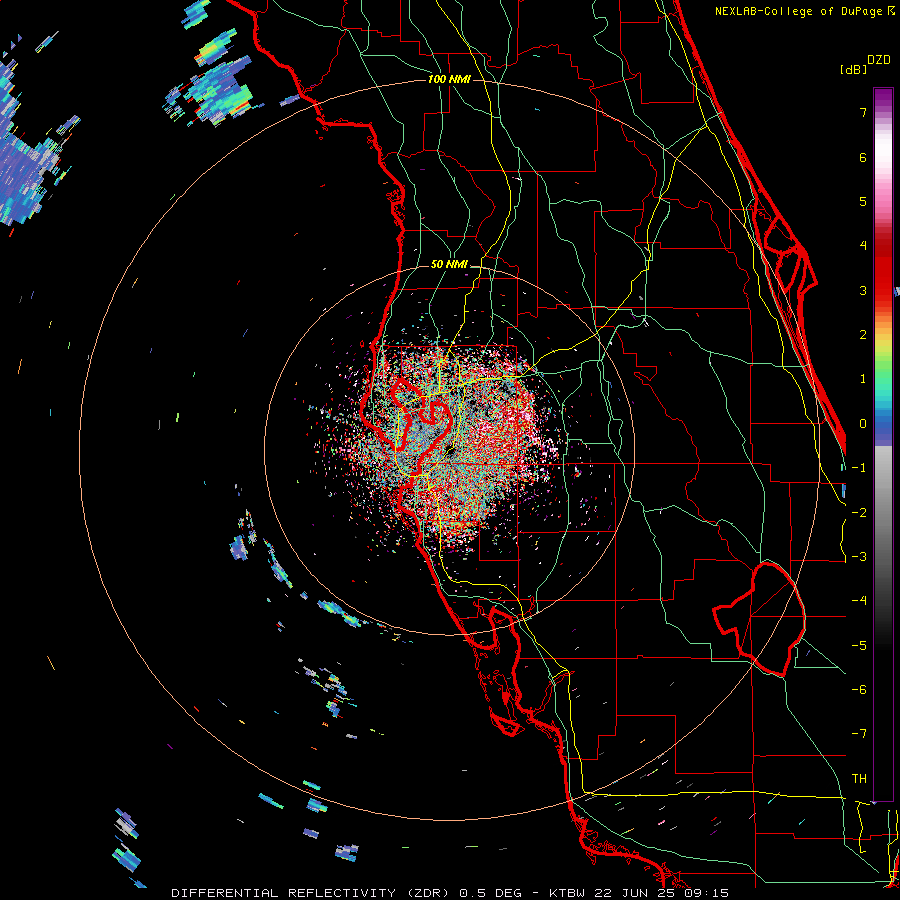Click the 50 NMI range ring label

tap(449, 265)
